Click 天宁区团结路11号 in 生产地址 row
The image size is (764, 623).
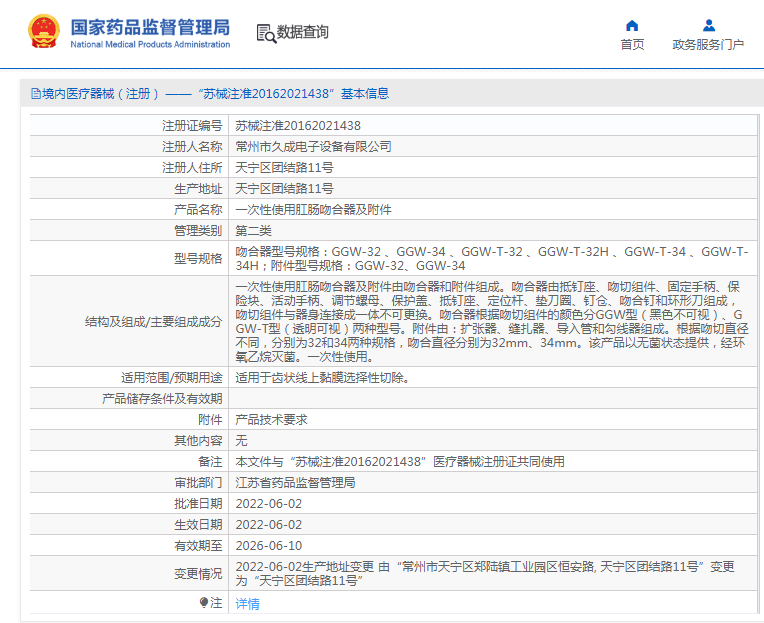point(285,189)
